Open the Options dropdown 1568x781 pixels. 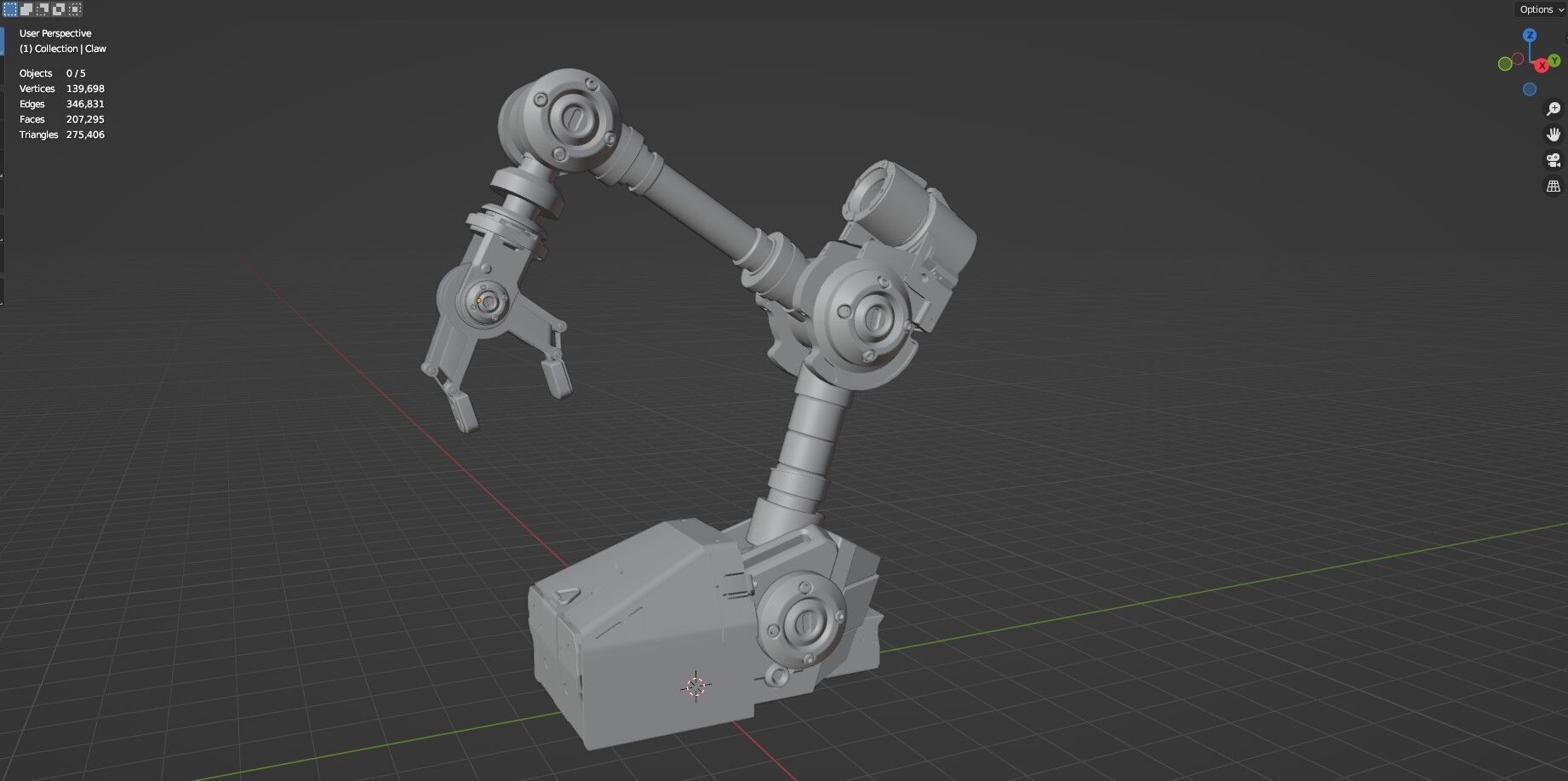coord(1542,9)
